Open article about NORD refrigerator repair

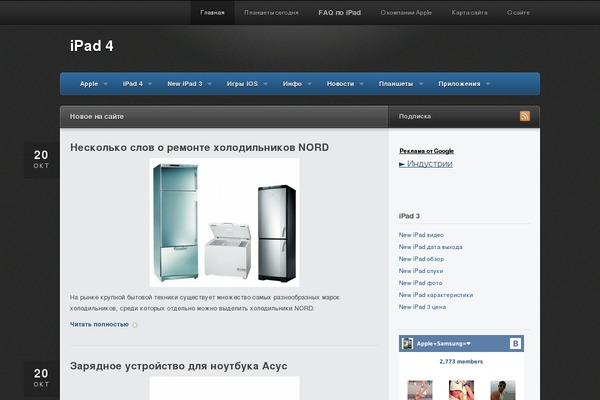coord(199,147)
